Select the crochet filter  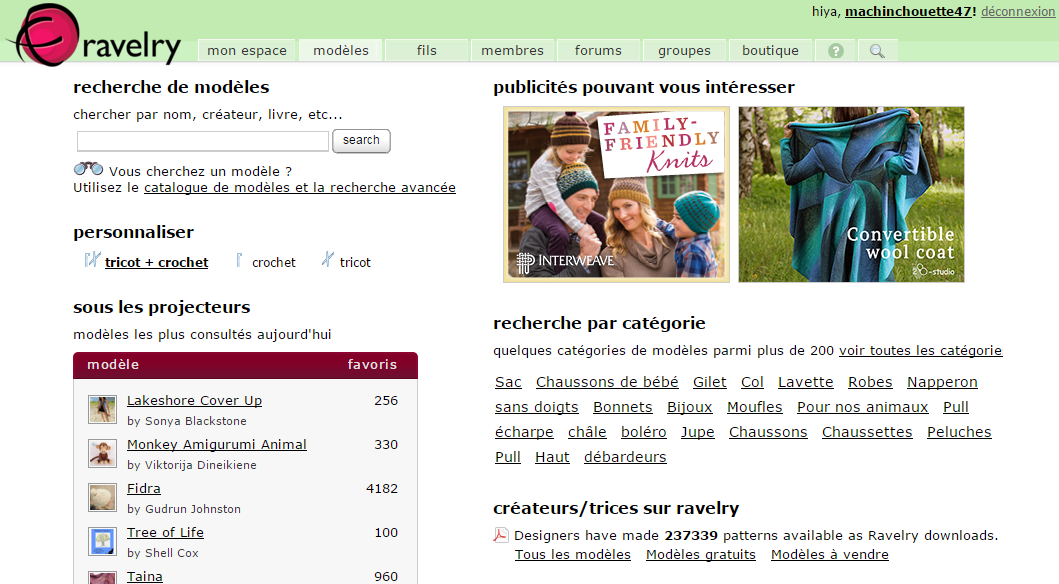(x=274, y=263)
